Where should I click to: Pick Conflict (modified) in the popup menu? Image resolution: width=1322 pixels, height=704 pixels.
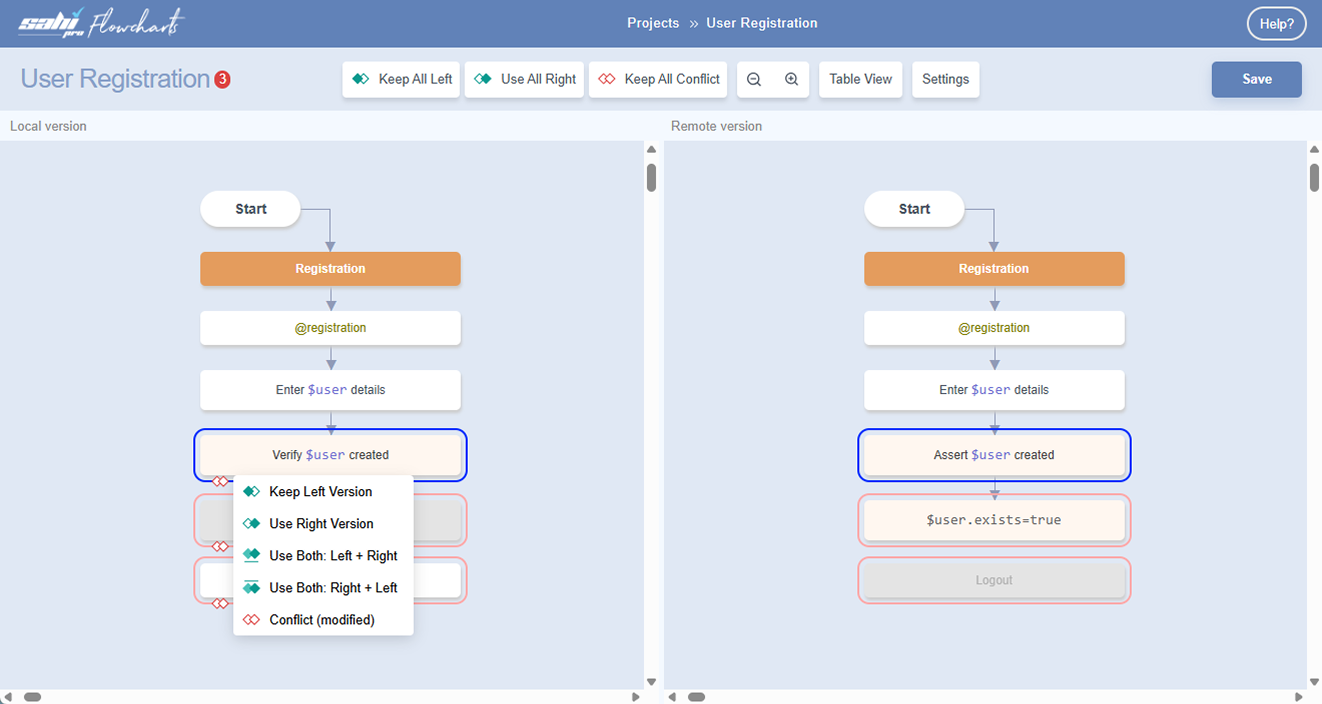(x=321, y=620)
